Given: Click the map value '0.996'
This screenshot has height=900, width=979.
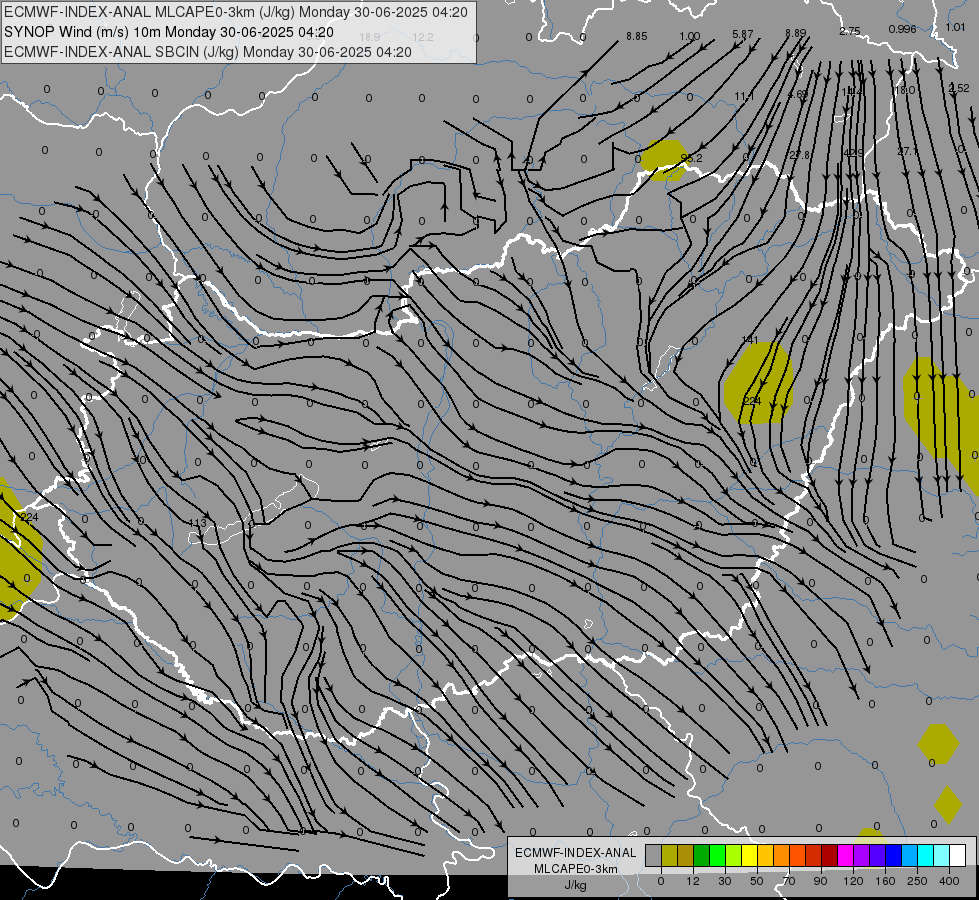Looking at the screenshot, I should 902,29.
